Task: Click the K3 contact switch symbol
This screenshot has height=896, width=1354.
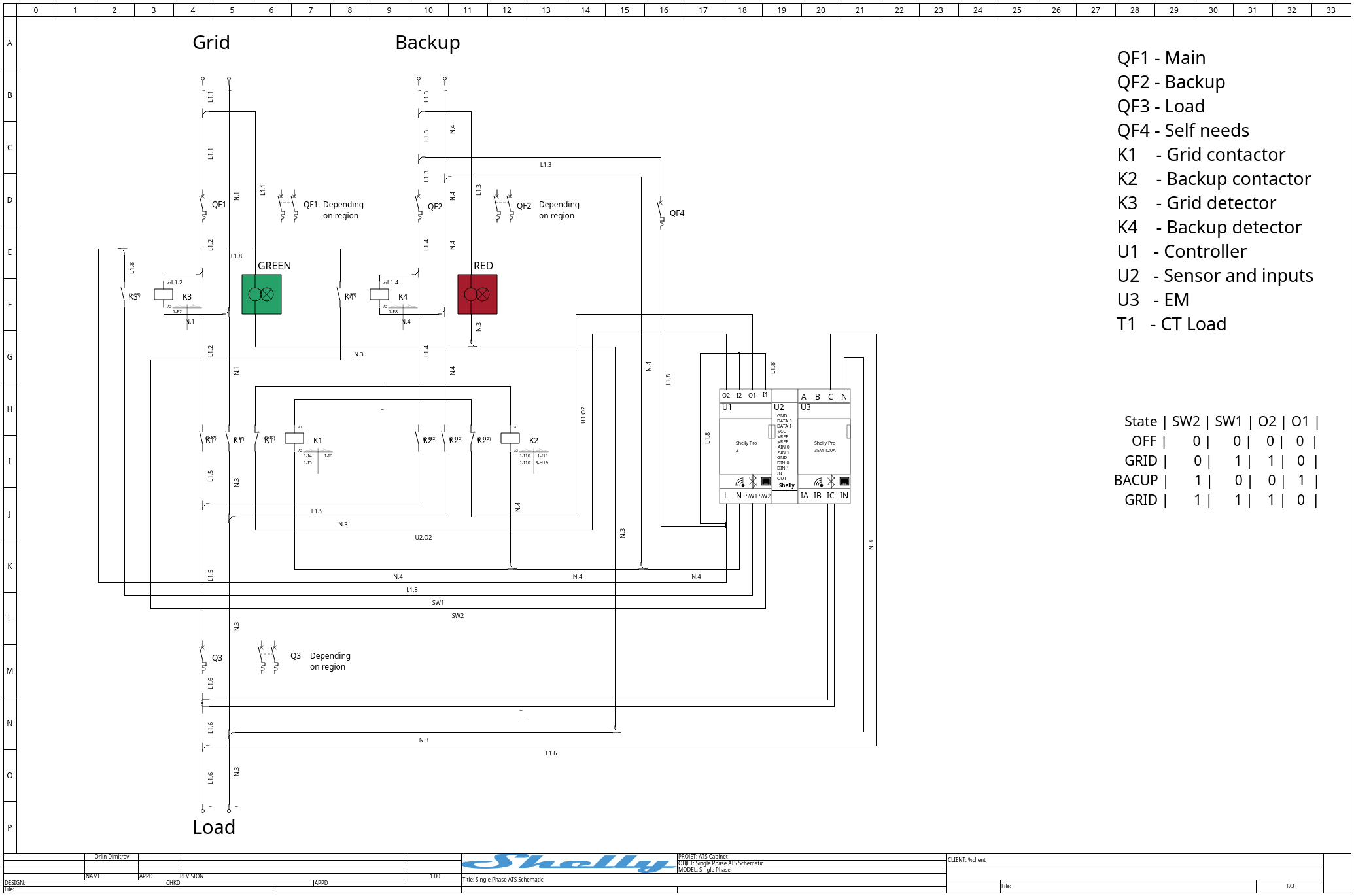Action: click(124, 296)
